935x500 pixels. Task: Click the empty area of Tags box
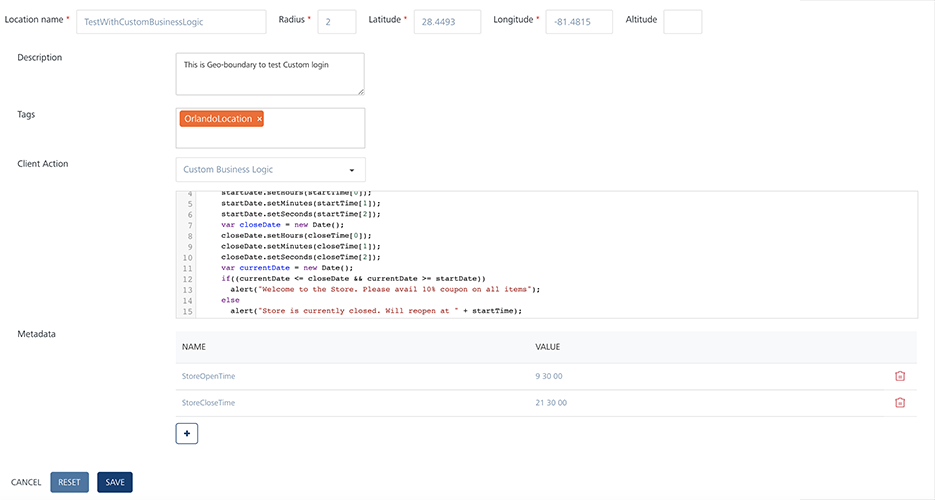pos(310,136)
